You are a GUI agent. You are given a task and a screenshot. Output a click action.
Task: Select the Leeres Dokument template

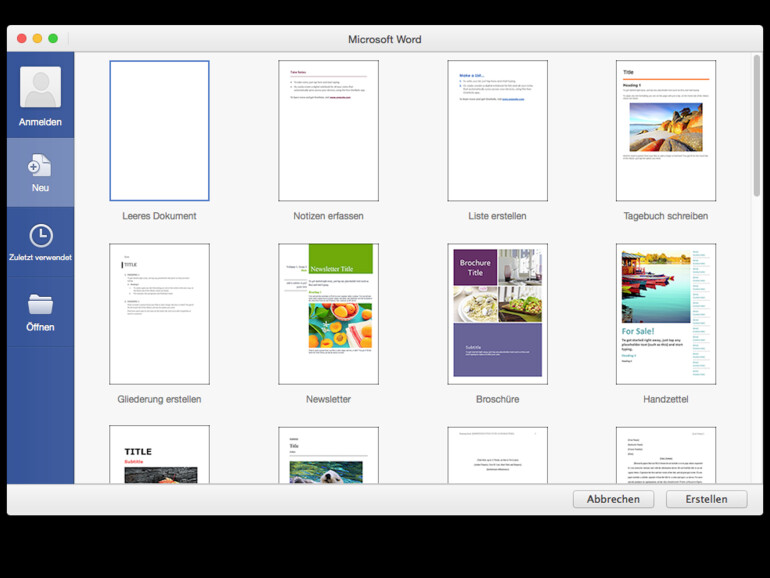[x=159, y=131]
